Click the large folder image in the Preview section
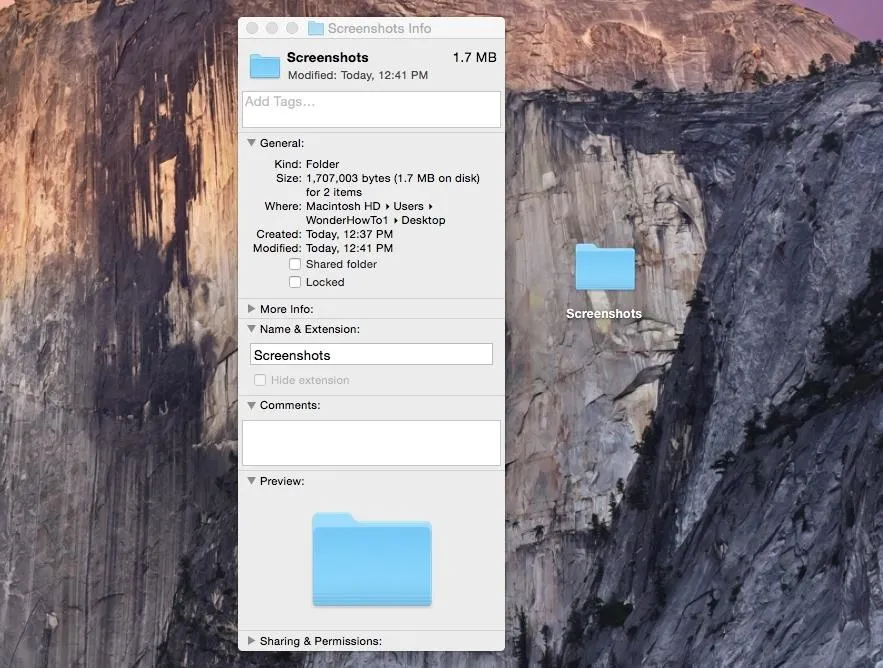 coord(371,559)
